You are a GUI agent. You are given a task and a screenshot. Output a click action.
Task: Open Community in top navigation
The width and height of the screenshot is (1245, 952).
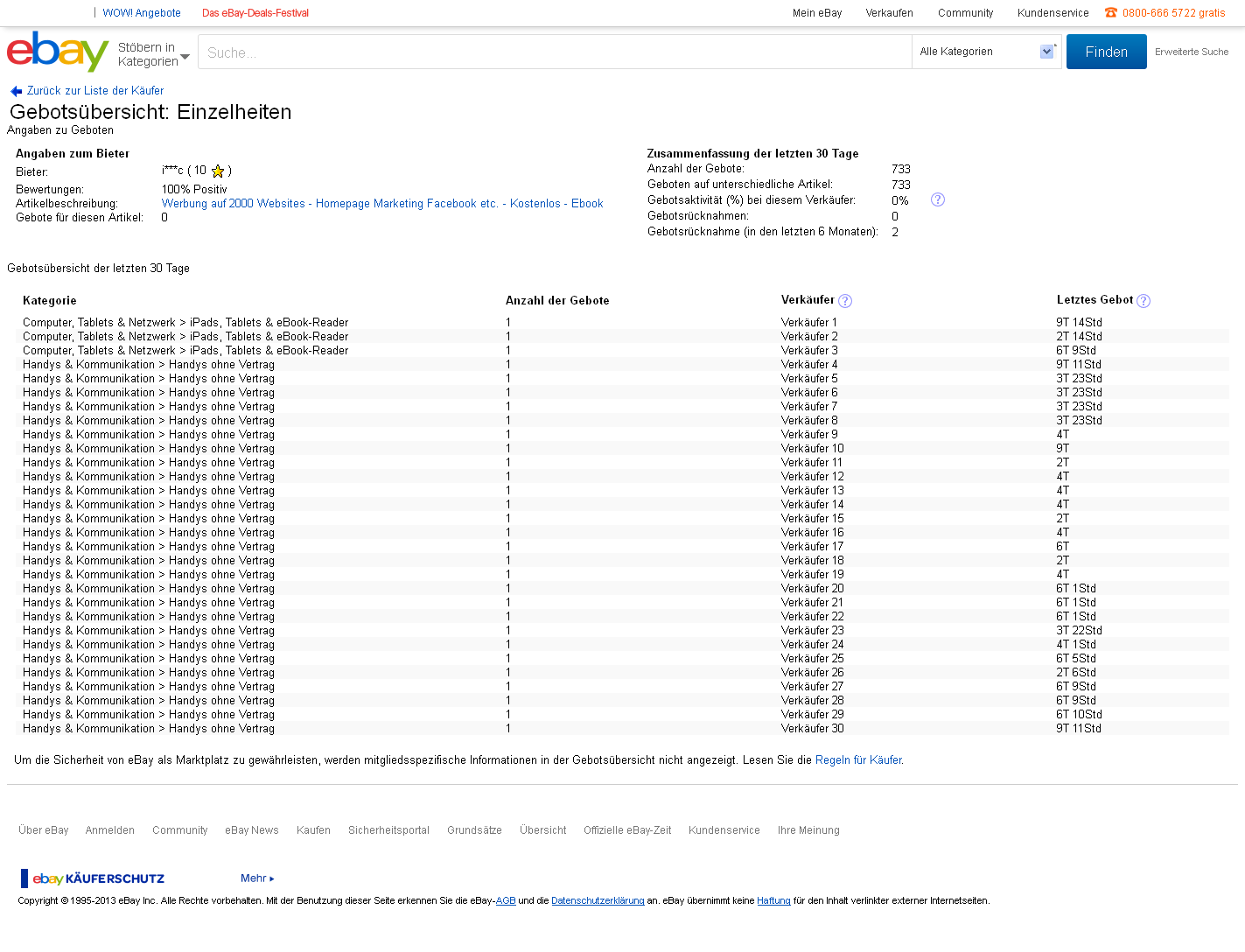tap(966, 13)
